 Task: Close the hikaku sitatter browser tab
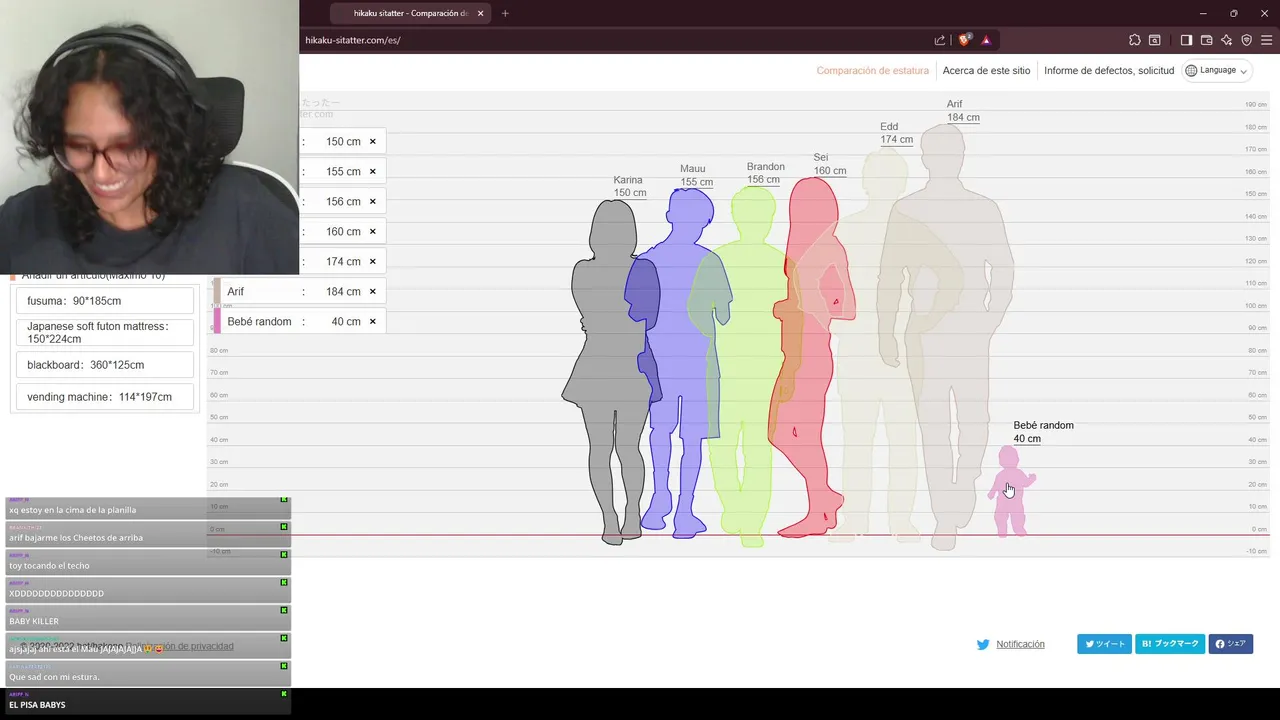point(481,13)
